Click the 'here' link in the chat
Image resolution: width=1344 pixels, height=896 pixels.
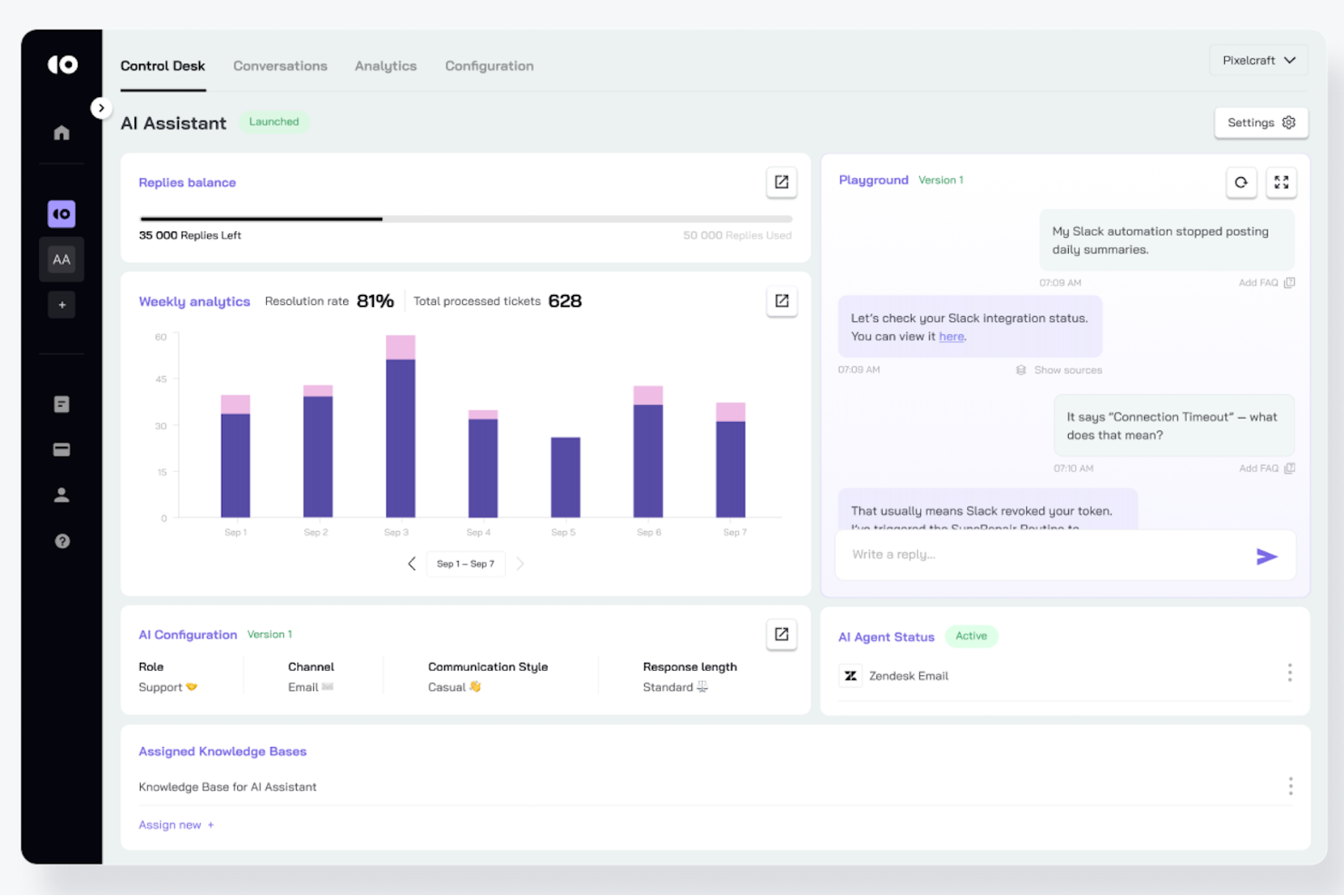coord(951,336)
